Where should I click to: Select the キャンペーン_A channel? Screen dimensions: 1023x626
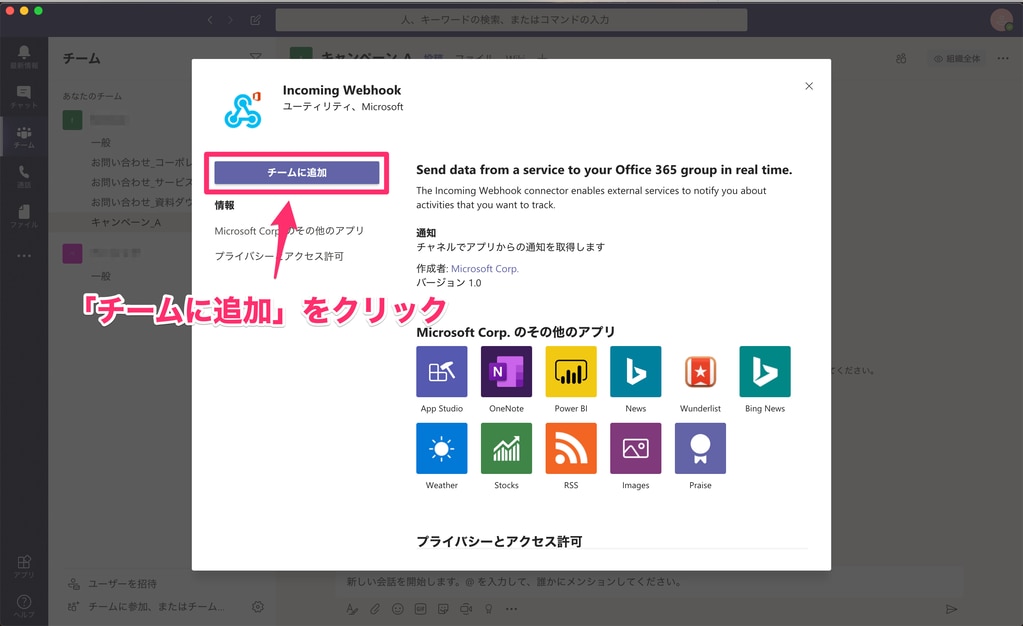pos(126,222)
